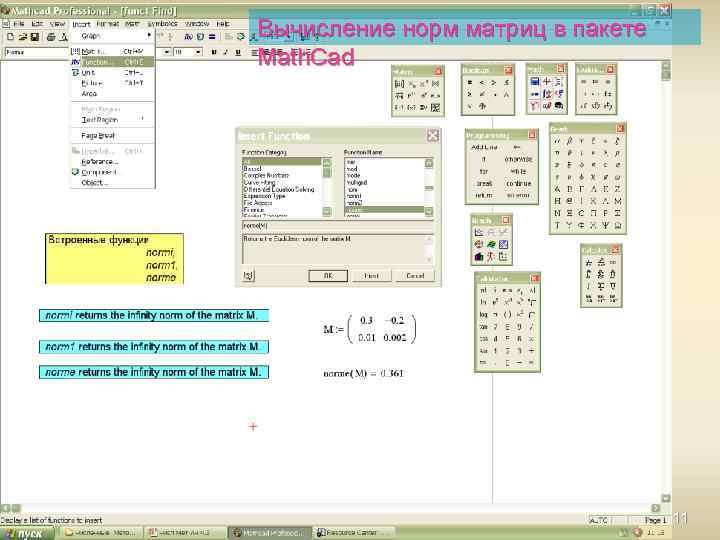Click the 3D bar plot icon in Graph palette
The image size is (720, 540).
point(478,257)
